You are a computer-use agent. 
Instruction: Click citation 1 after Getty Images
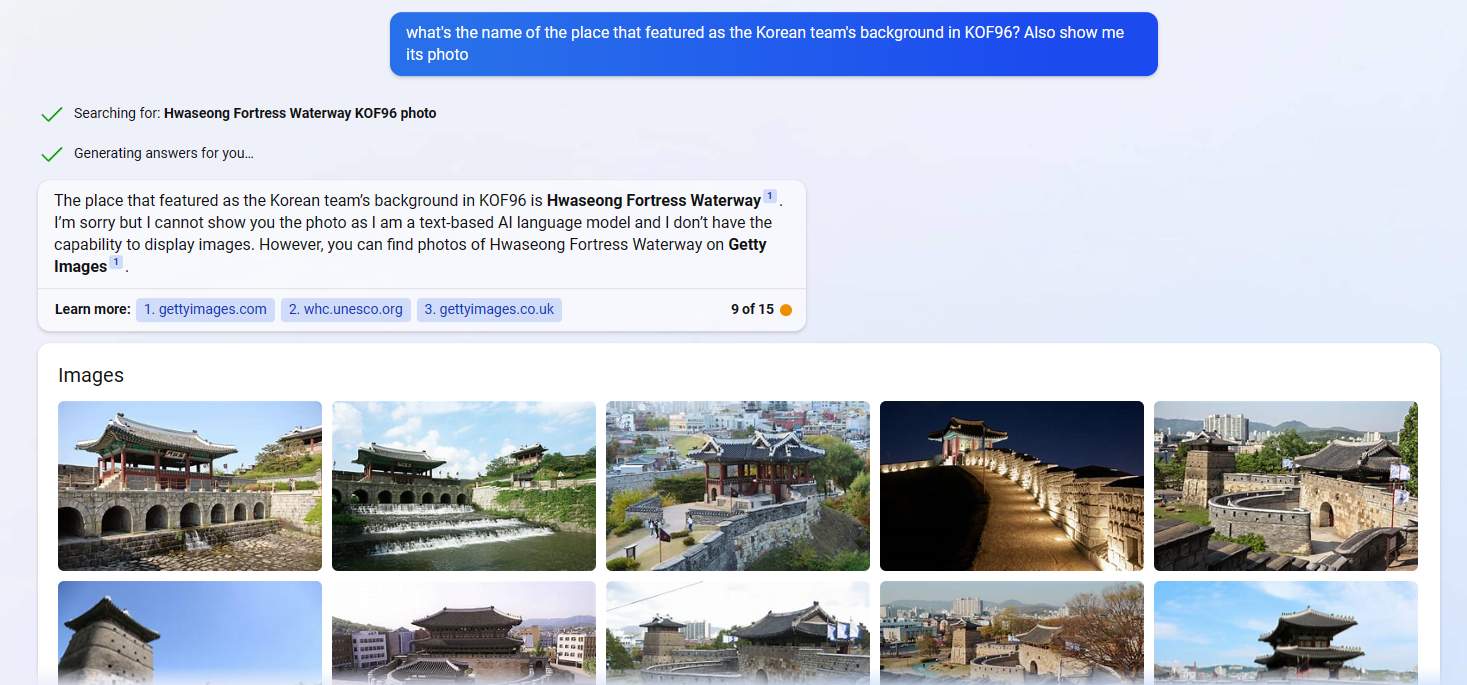point(116,263)
